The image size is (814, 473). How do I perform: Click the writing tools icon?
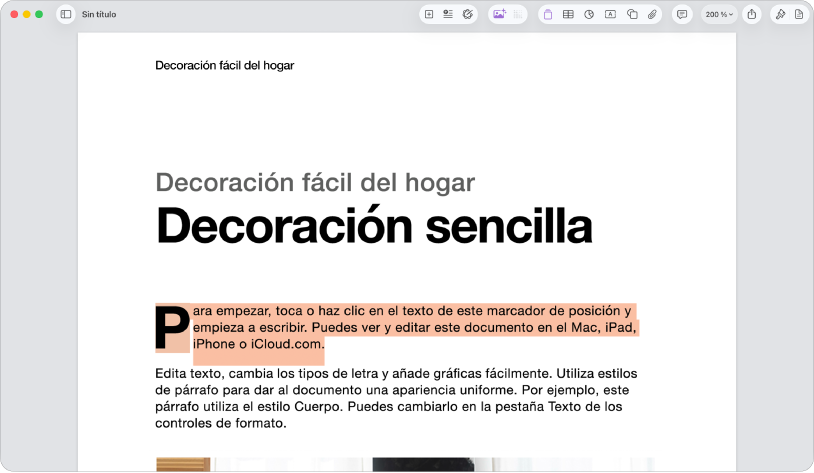point(468,15)
